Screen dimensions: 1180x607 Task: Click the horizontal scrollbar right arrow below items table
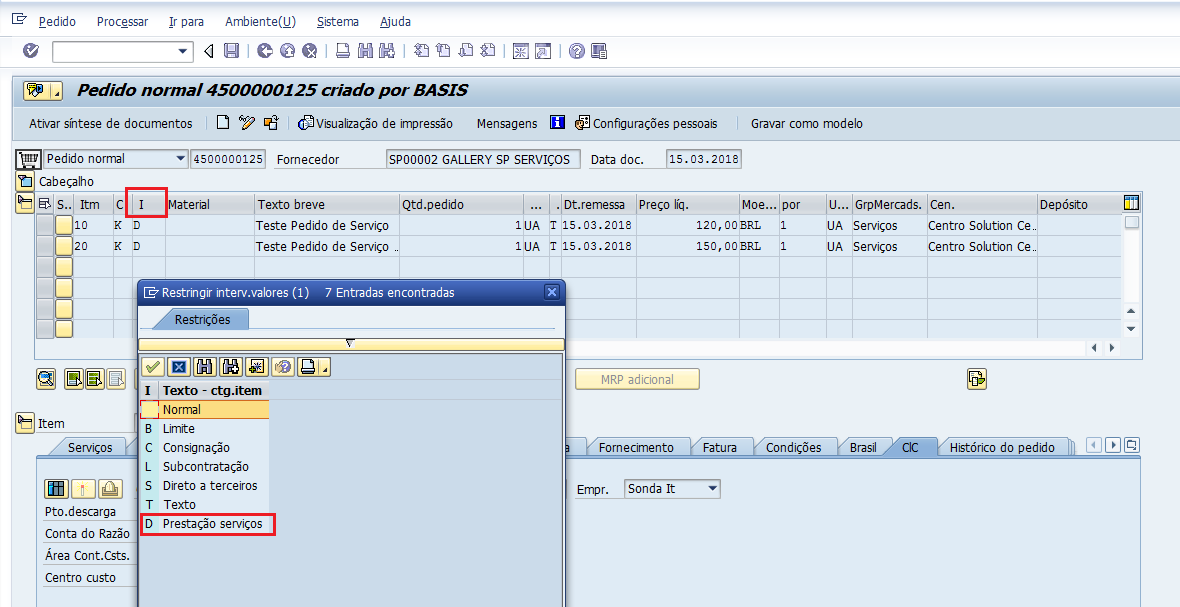click(1111, 348)
